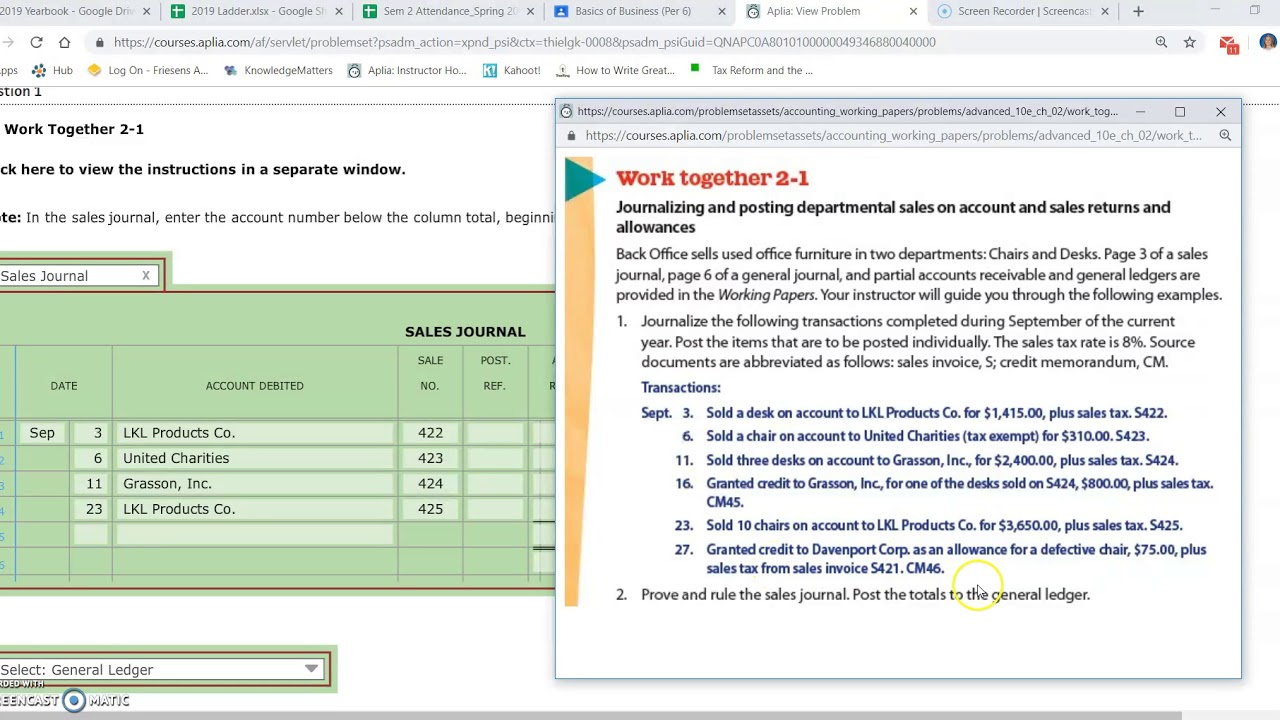Open the How to Write Great bookmark
This screenshot has height=720, width=1280.
pos(615,70)
